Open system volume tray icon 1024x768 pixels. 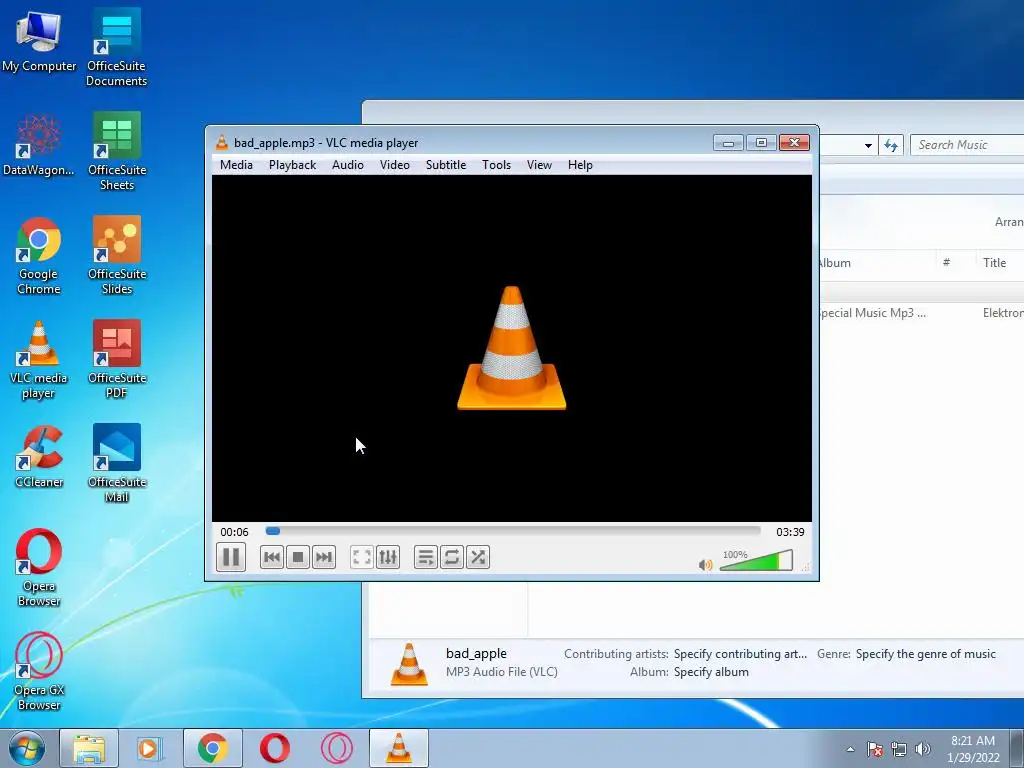[922, 749]
